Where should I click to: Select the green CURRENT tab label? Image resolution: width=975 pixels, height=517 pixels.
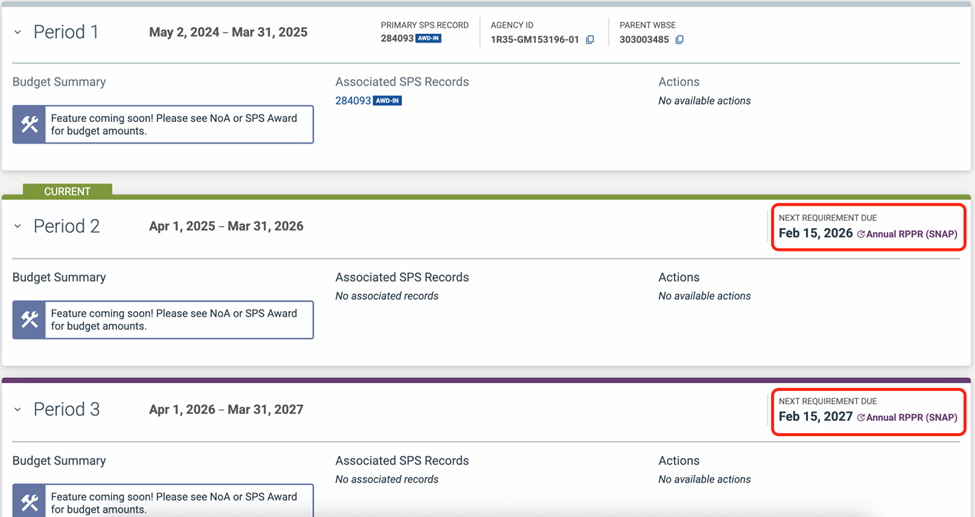pos(67,191)
